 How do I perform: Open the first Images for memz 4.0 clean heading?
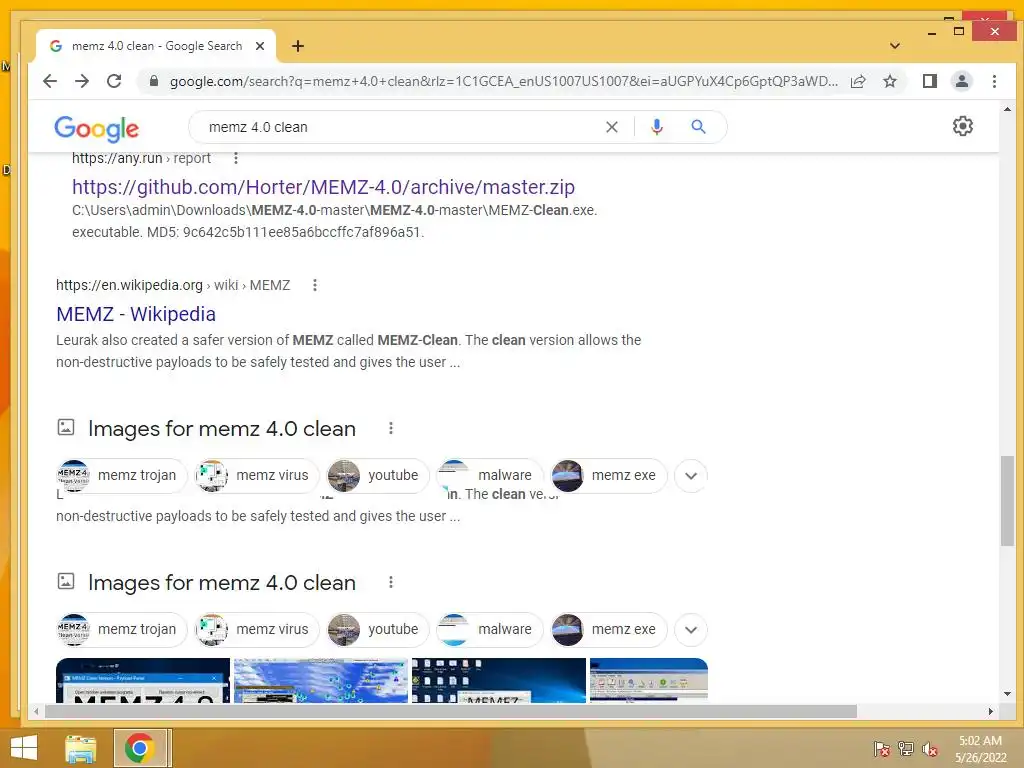[x=222, y=429]
